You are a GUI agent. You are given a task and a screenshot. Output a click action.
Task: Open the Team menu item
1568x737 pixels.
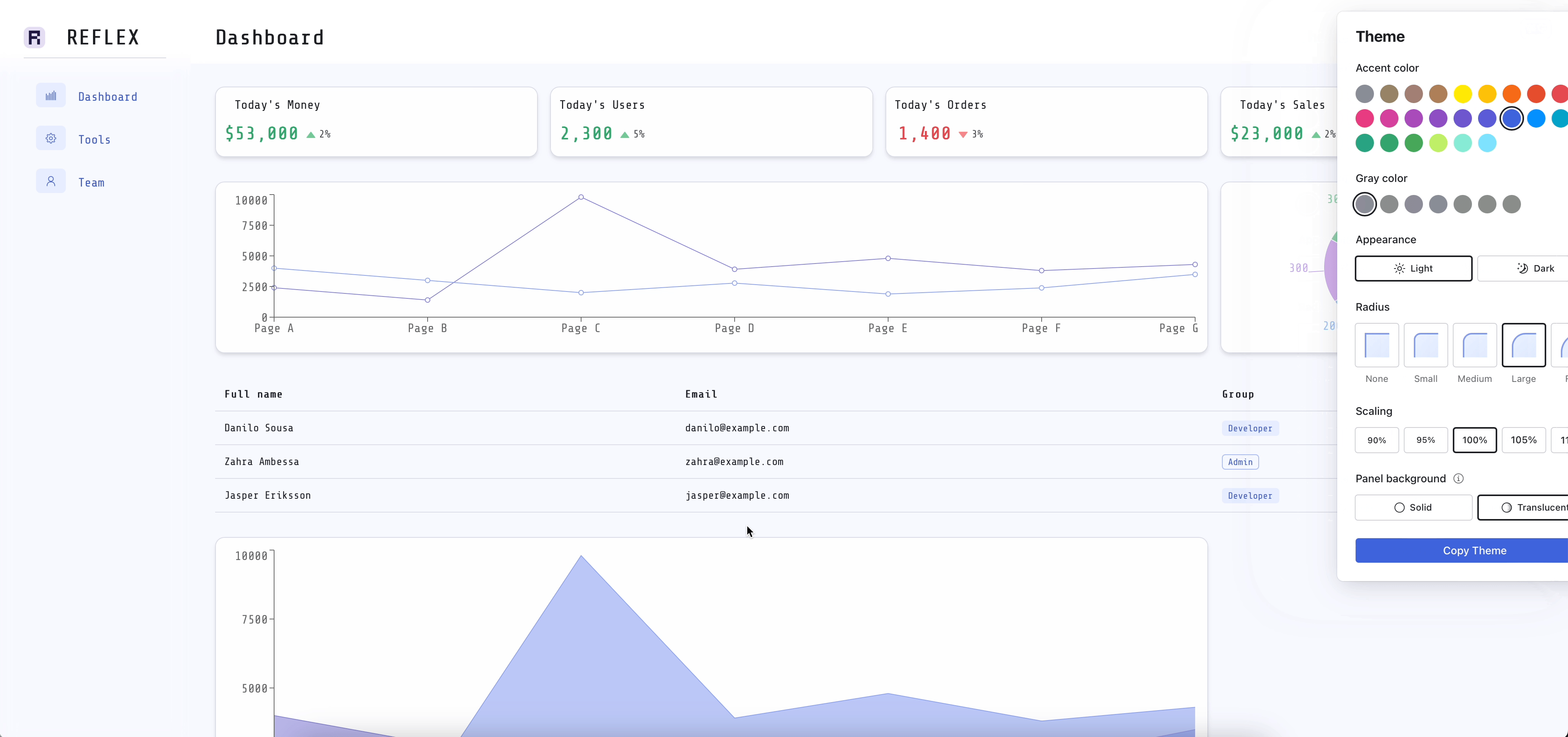(x=91, y=183)
